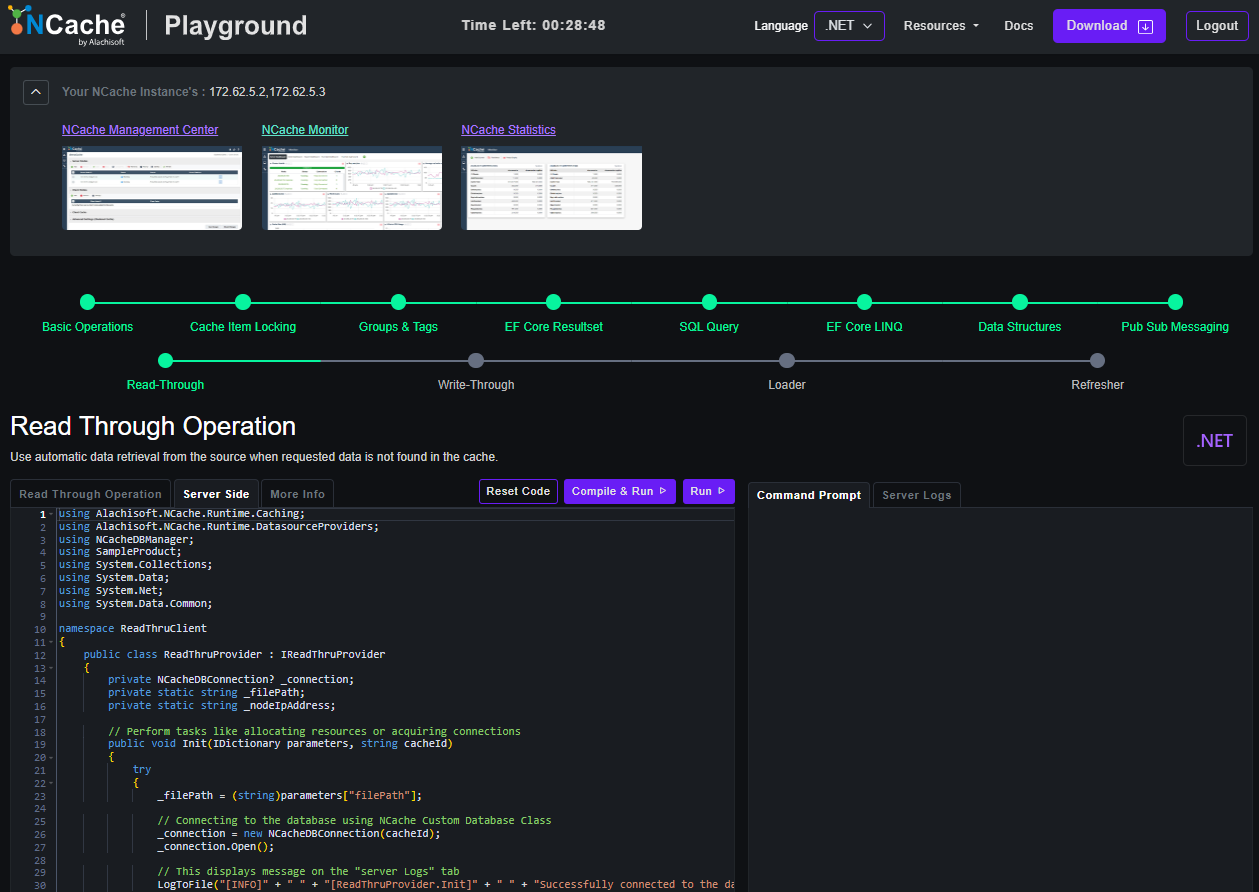The image size is (1259, 892).
Task: Select Cache Item Locking step marker
Action: [x=242, y=302]
